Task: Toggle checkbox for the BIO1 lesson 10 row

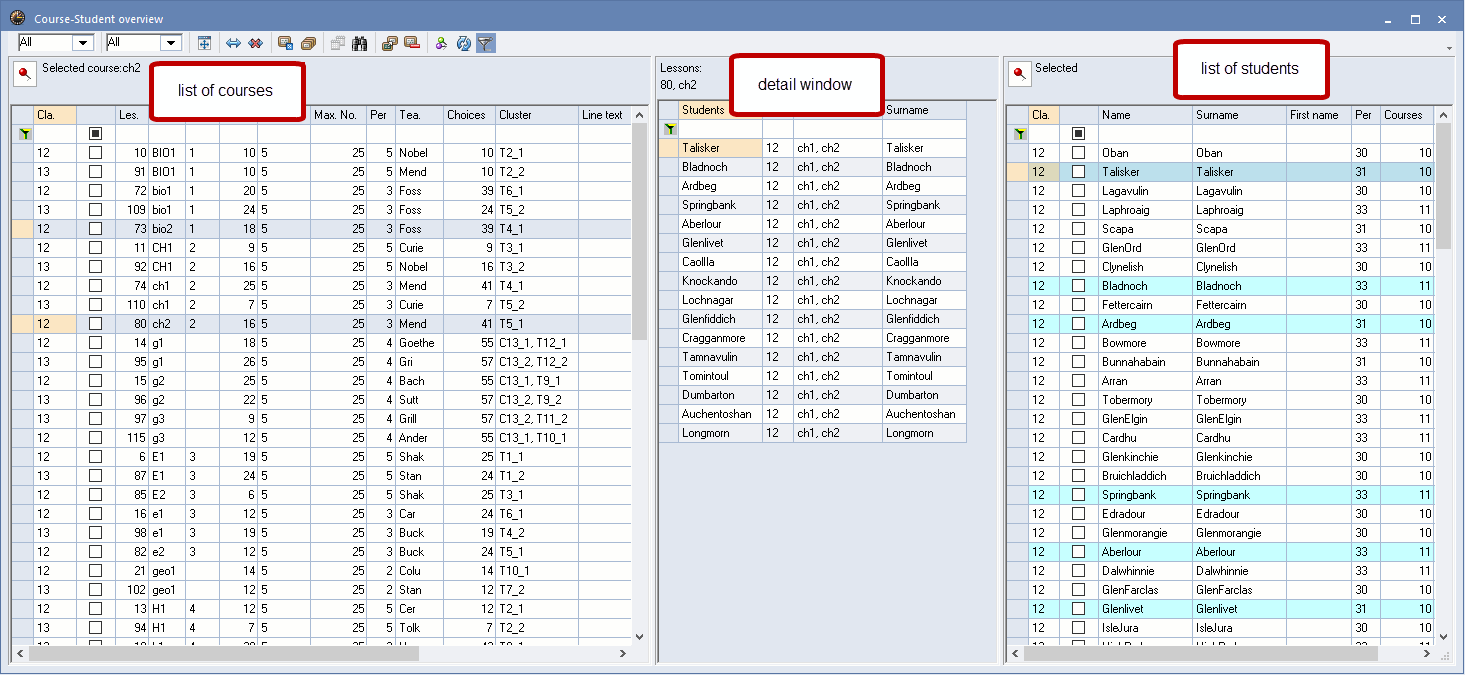Action: (x=95, y=153)
